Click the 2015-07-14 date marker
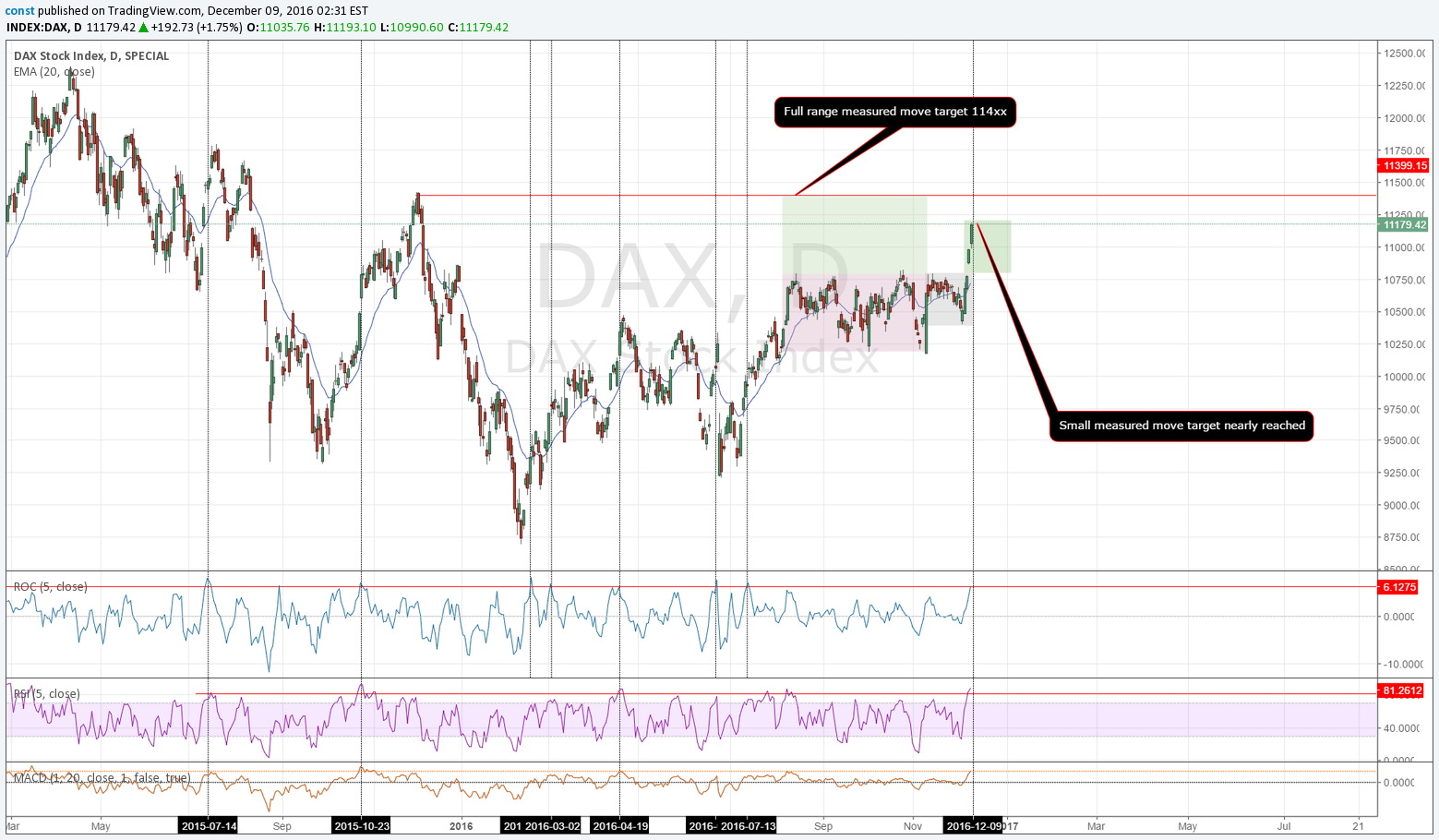The height and width of the screenshot is (840, 1439). click(209, 826)
